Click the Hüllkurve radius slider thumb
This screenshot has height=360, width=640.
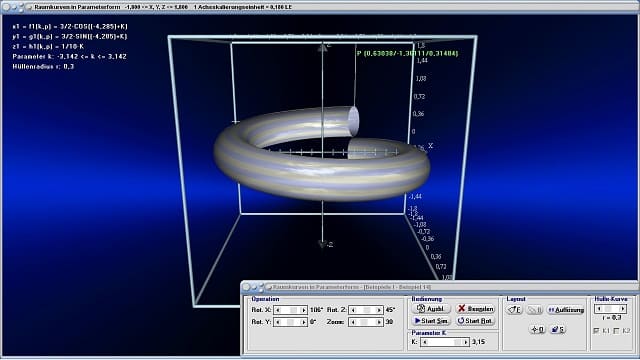609,309
